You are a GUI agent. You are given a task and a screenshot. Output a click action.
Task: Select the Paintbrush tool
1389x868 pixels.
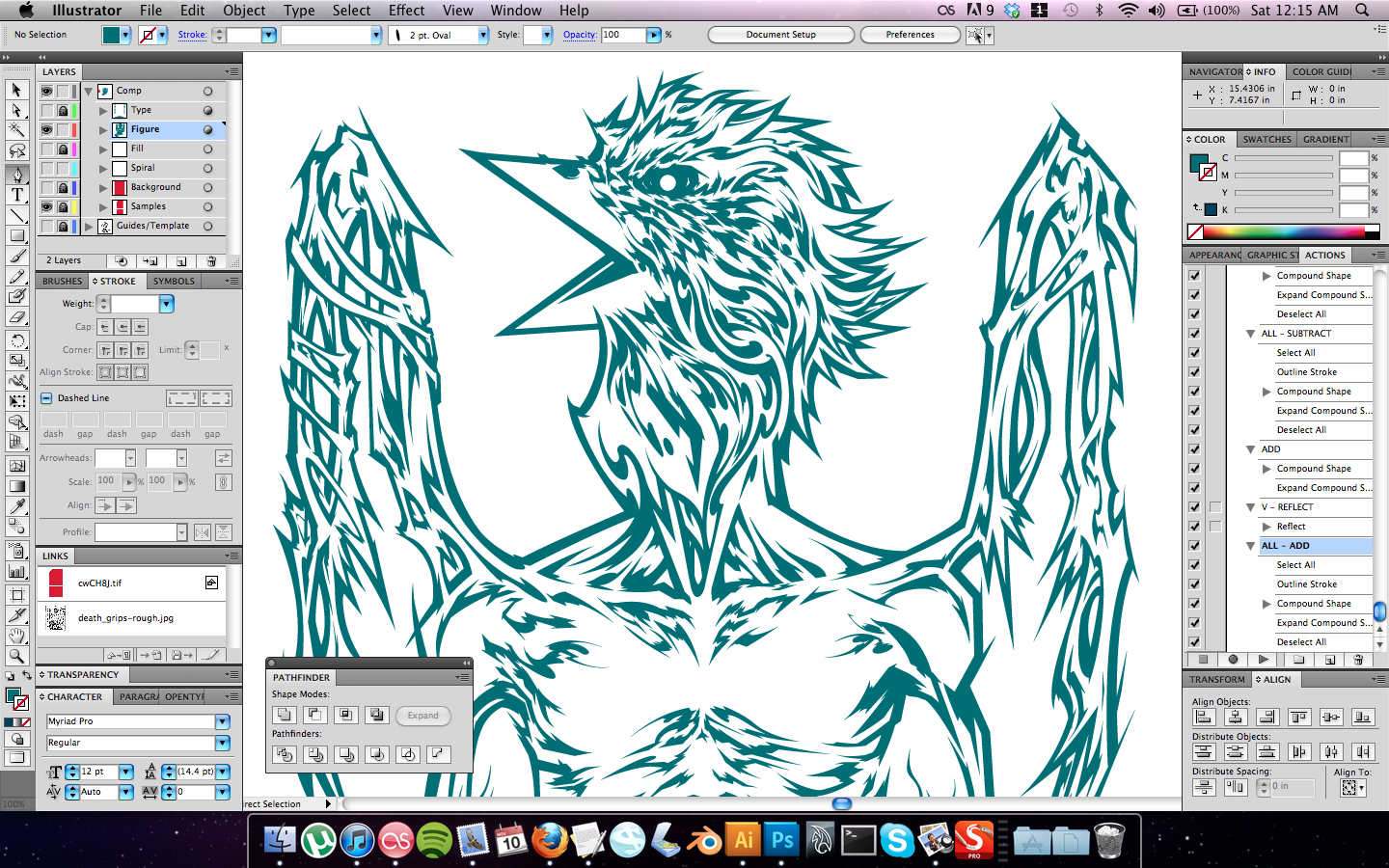point(16,257)
